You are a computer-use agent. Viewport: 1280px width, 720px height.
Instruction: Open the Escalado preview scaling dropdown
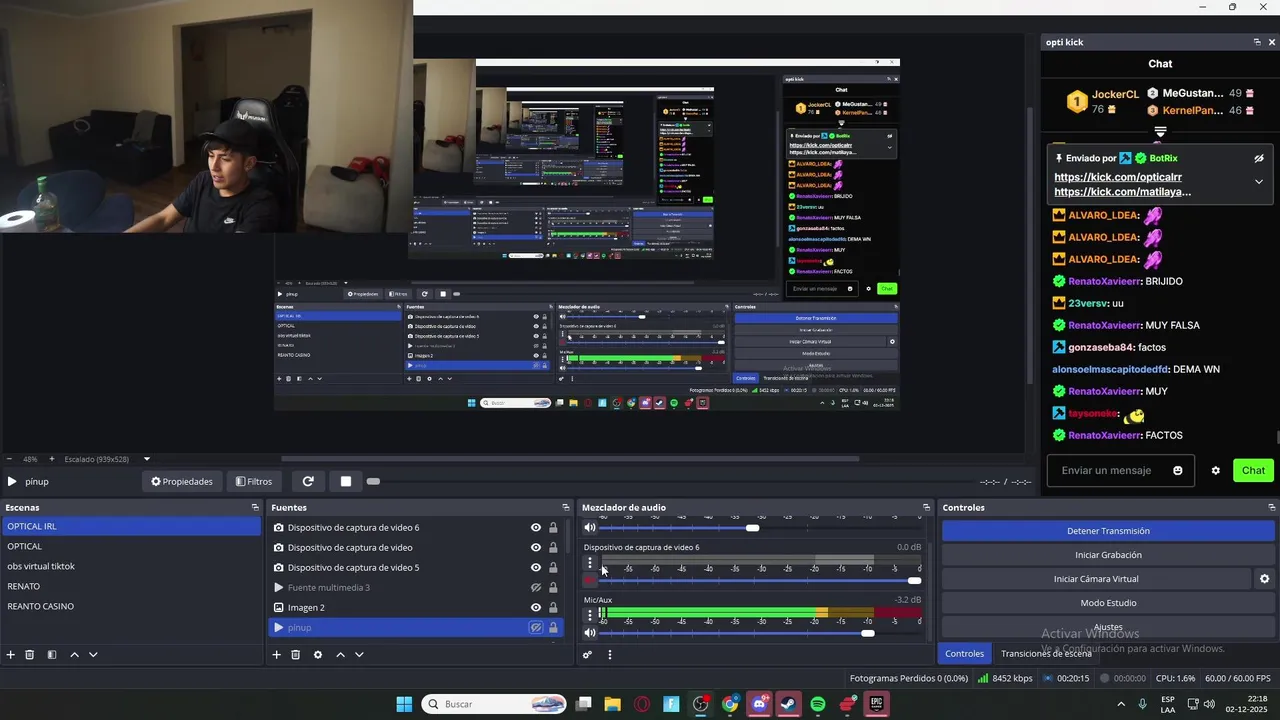click(x=146, y=459)
